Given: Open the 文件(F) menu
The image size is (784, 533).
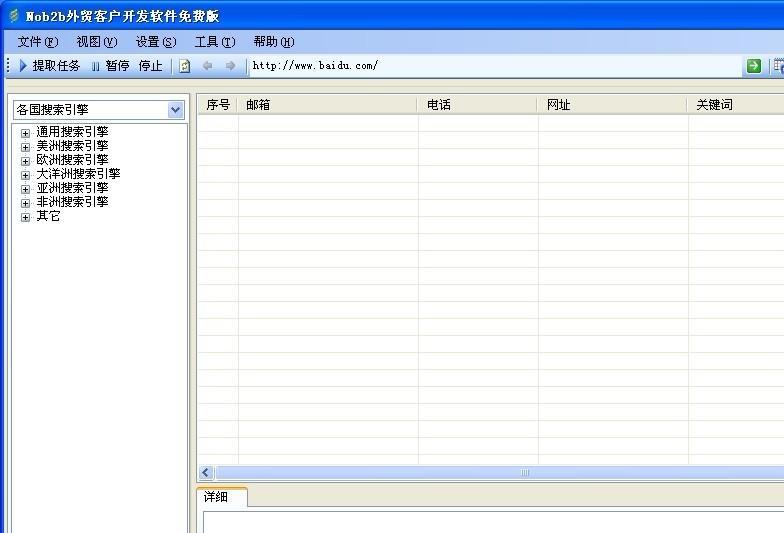Looking at the screenshot, I should [x=38, y=42].
